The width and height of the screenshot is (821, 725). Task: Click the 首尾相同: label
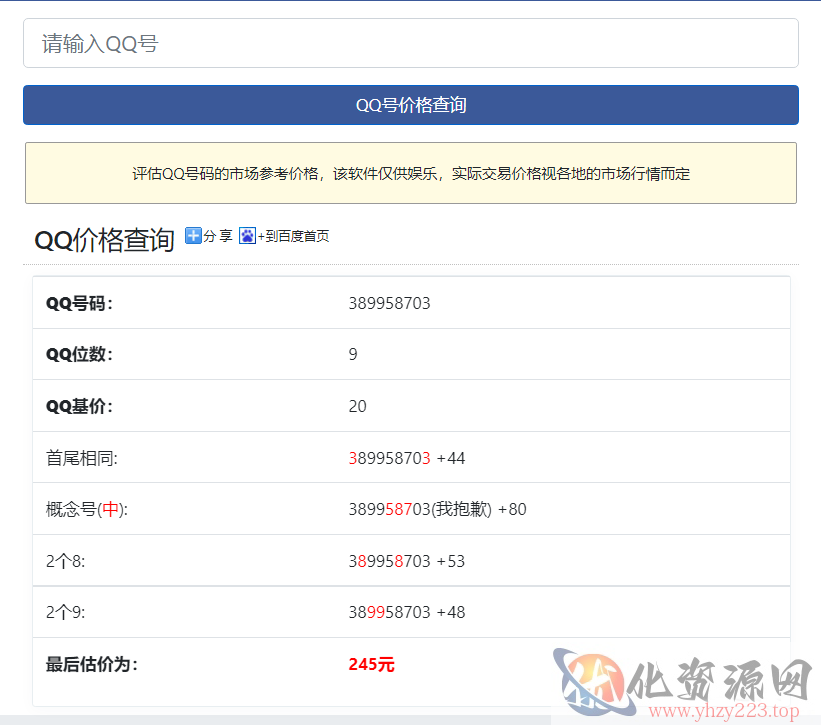[x=82, y=458]
